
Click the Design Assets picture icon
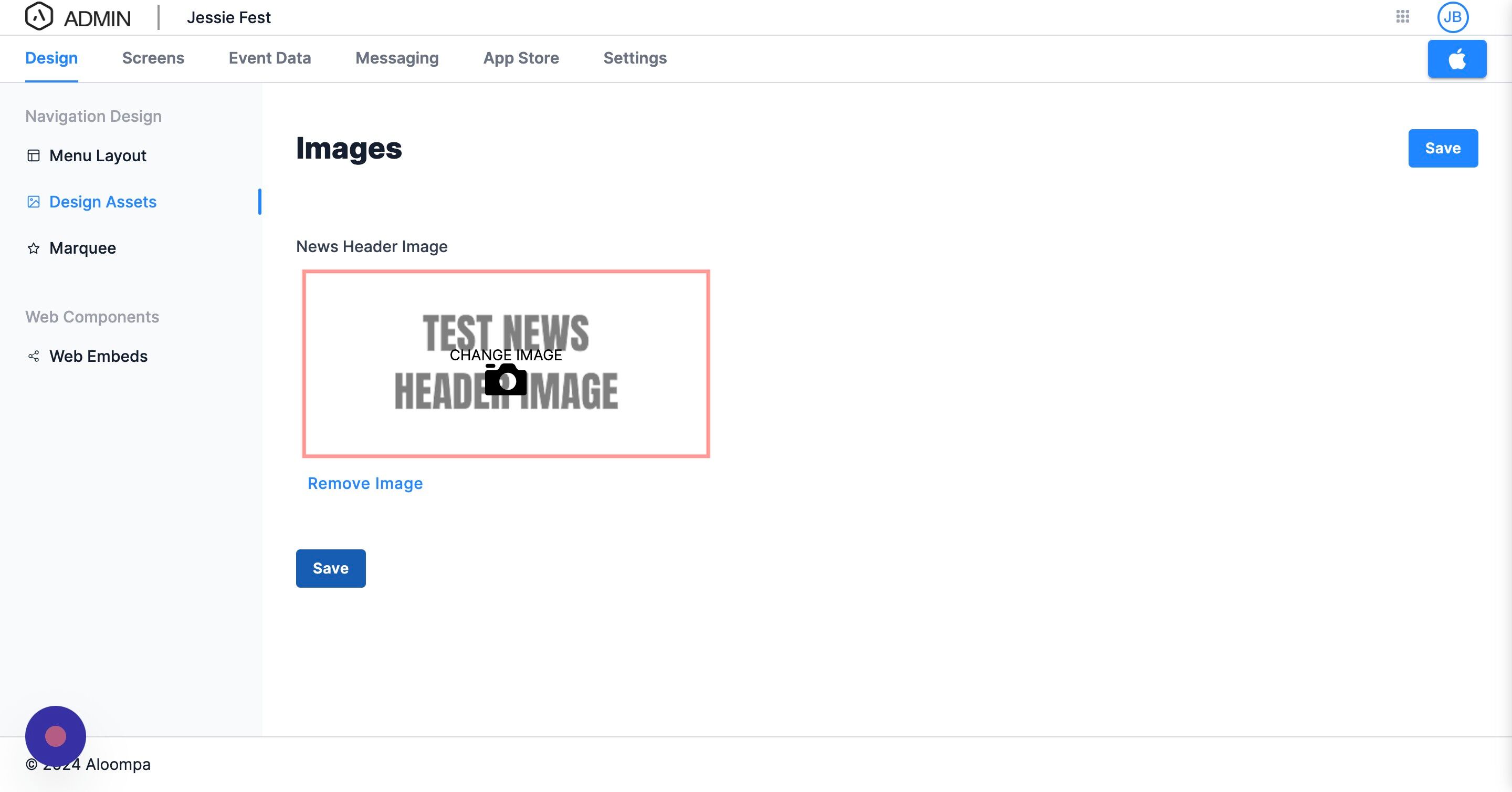34,202
